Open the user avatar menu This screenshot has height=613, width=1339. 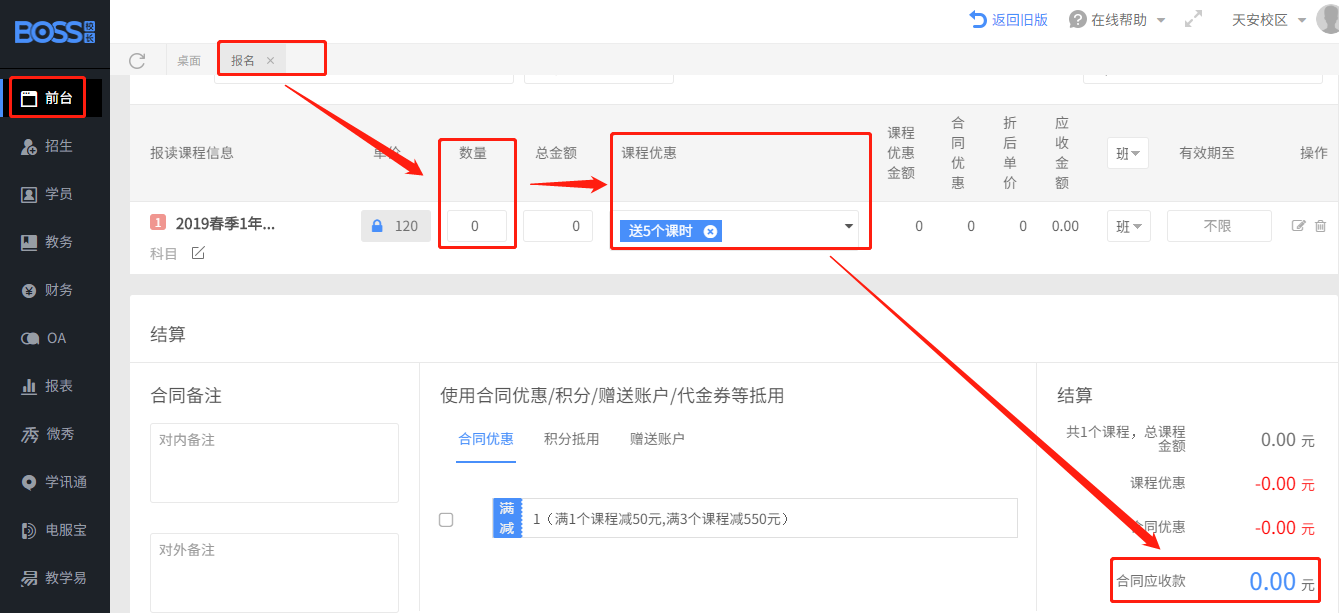tap(1327, 19)
